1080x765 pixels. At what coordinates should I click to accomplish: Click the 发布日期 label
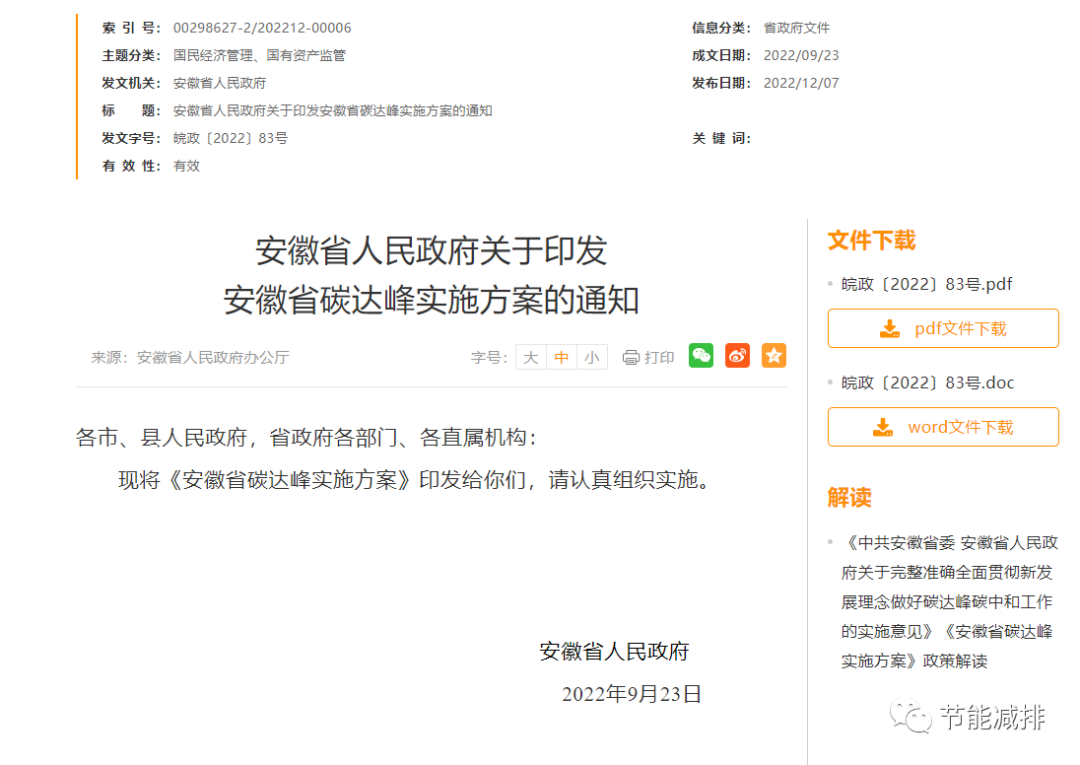721,83
